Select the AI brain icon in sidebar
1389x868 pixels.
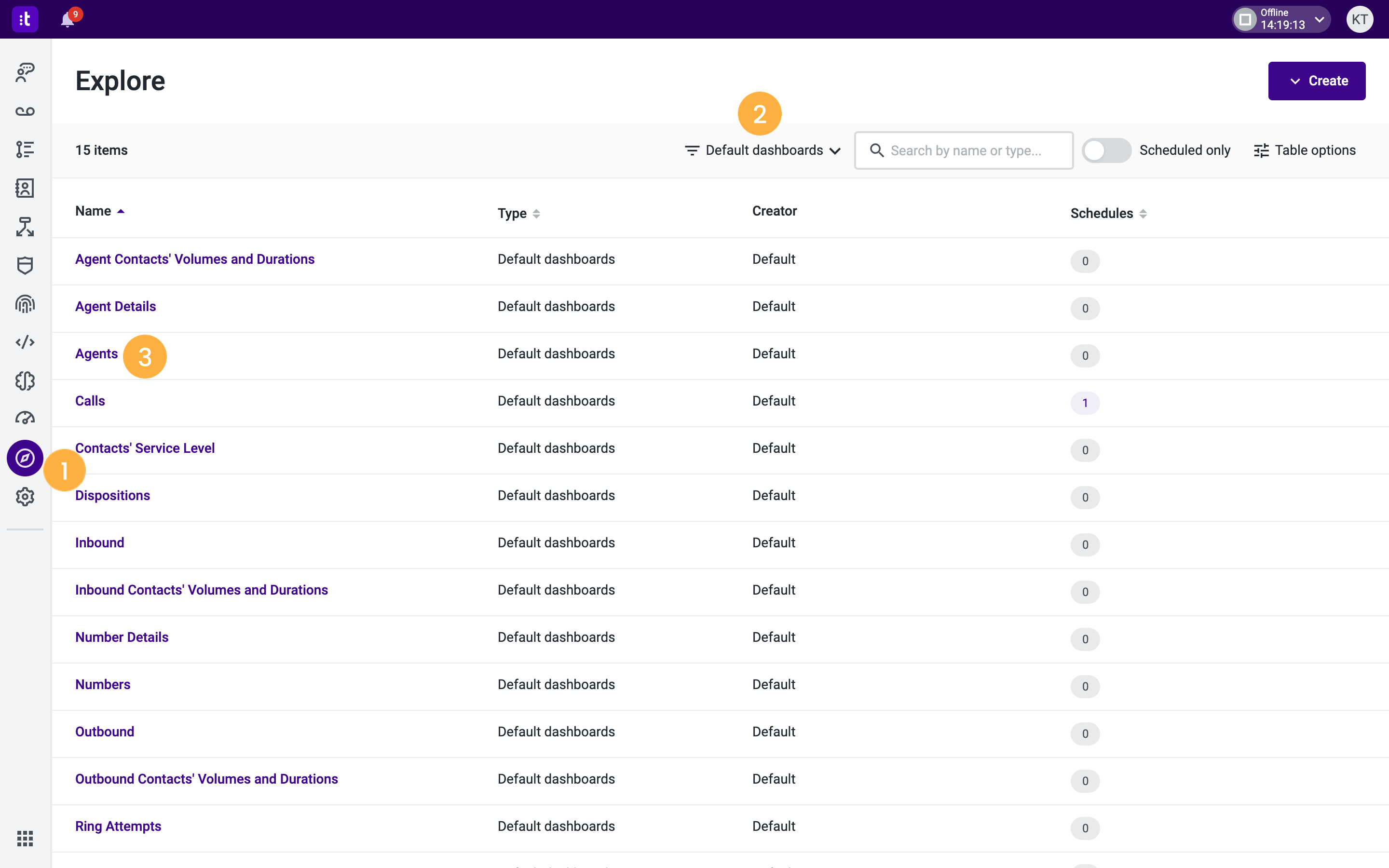[x=25, y=380]
